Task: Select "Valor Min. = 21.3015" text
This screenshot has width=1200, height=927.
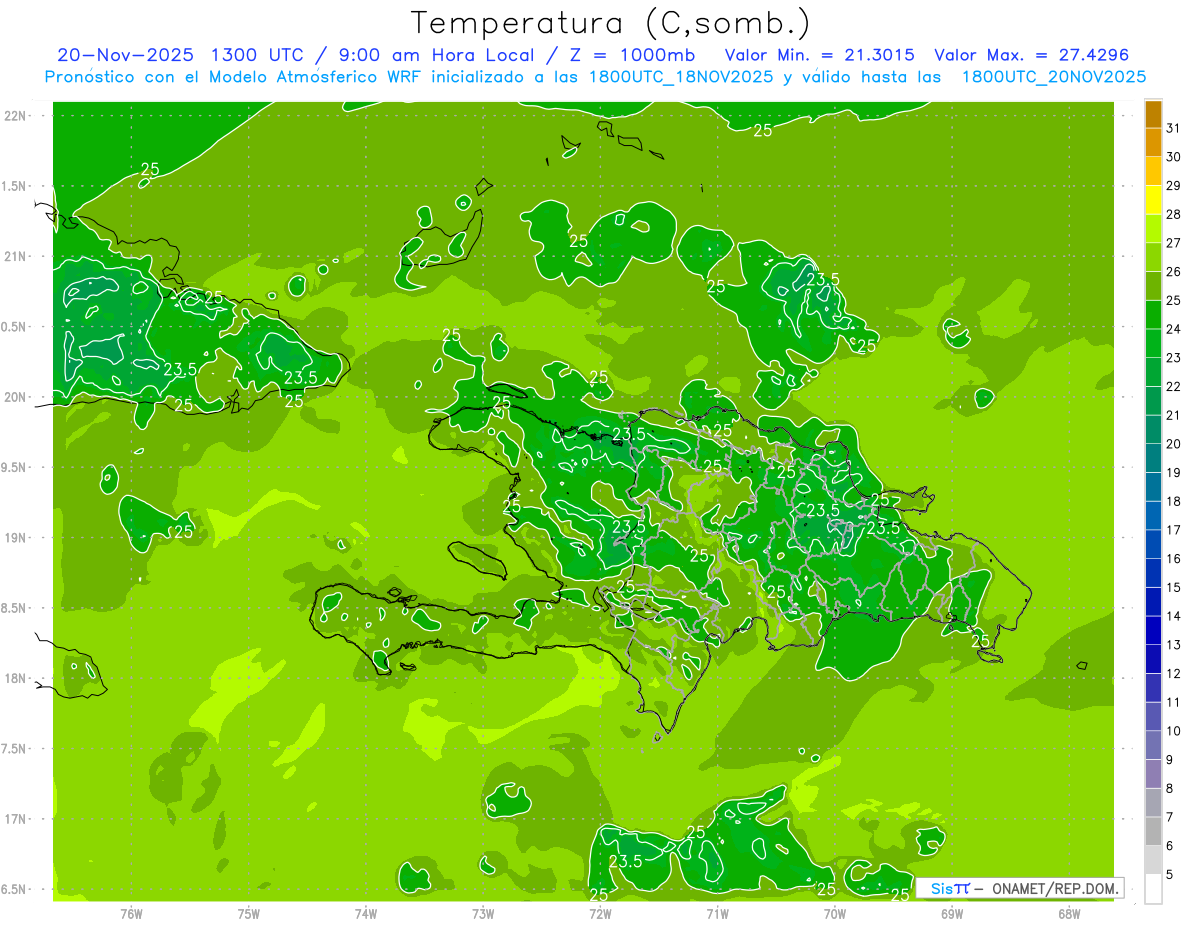Action: click(819, 55)
